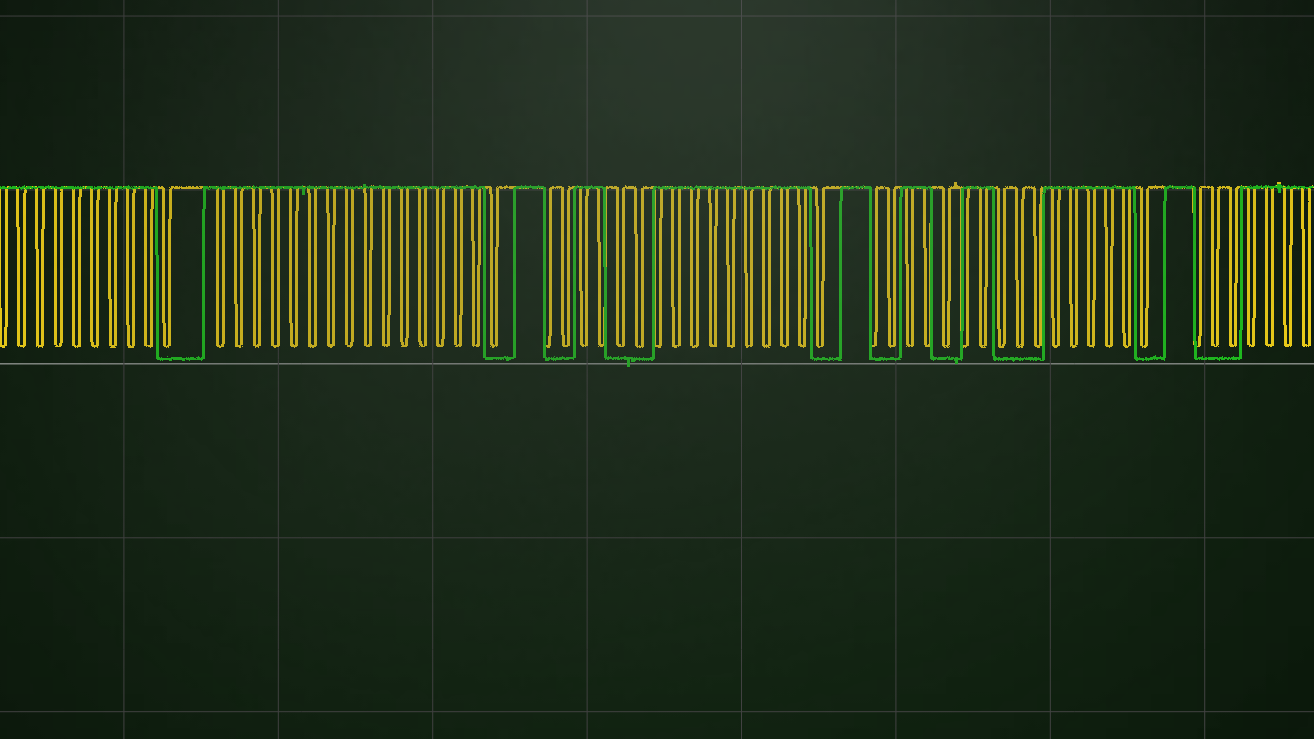Click the third green low pulse from left

[x=559, y=357]
